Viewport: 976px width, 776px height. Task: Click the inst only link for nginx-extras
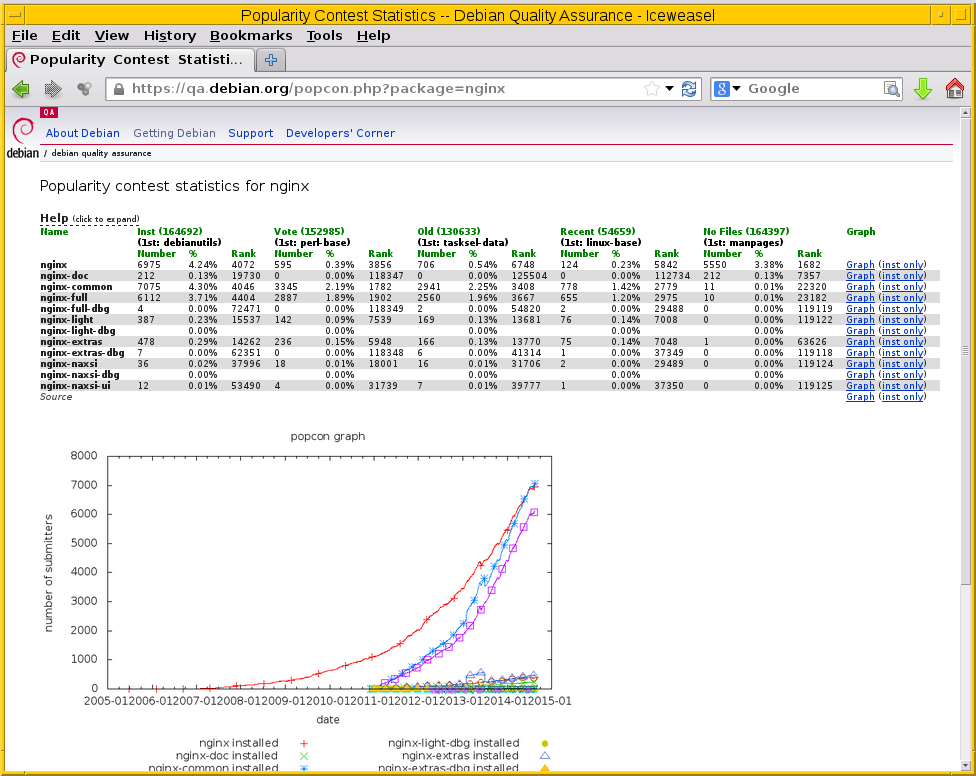pos(902,342)
